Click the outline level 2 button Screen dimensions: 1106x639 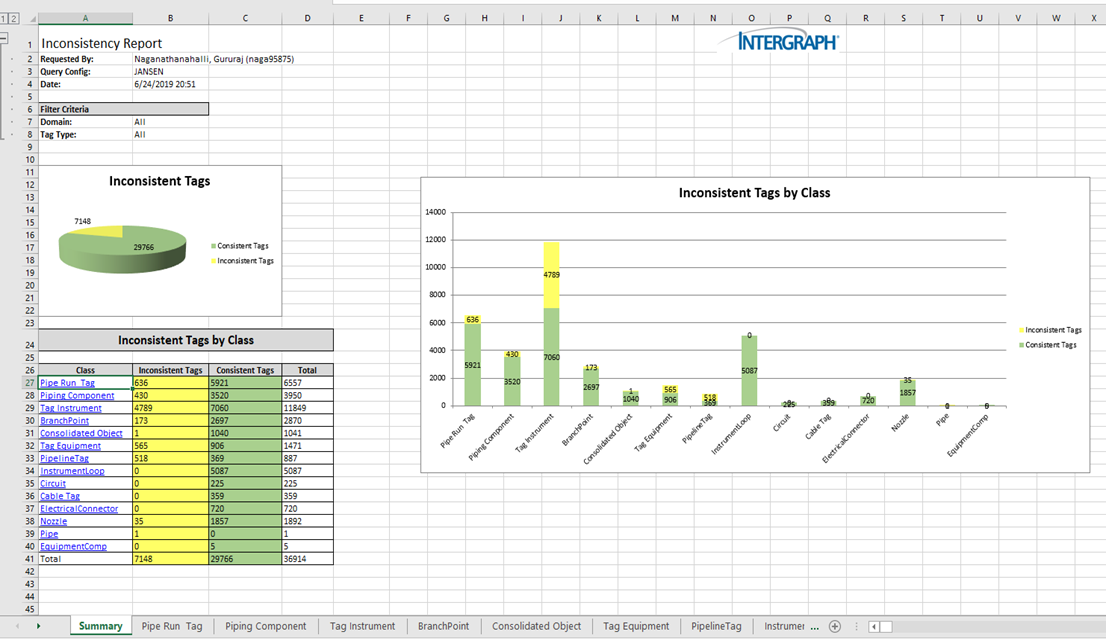[x=15, y=18]
